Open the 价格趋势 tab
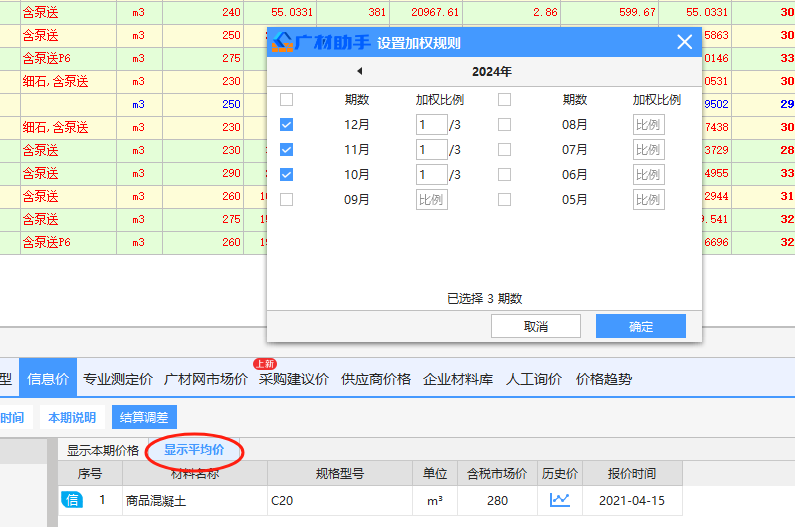795x527 pixels. tap(604, 379)
